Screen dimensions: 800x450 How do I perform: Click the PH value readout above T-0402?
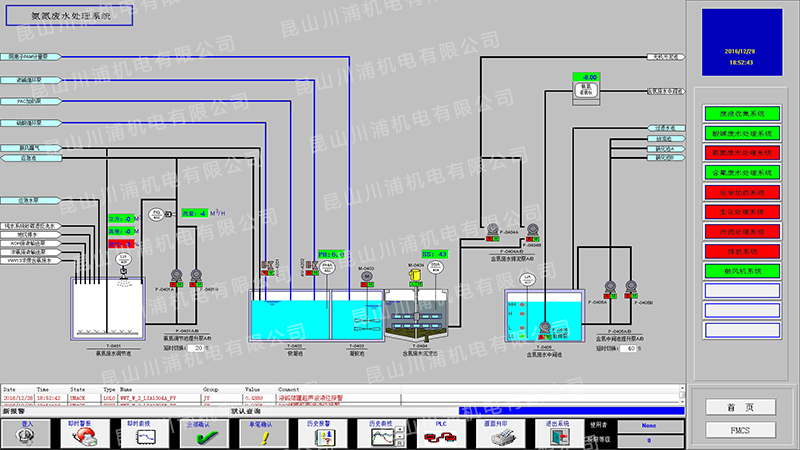pos(331,254)
